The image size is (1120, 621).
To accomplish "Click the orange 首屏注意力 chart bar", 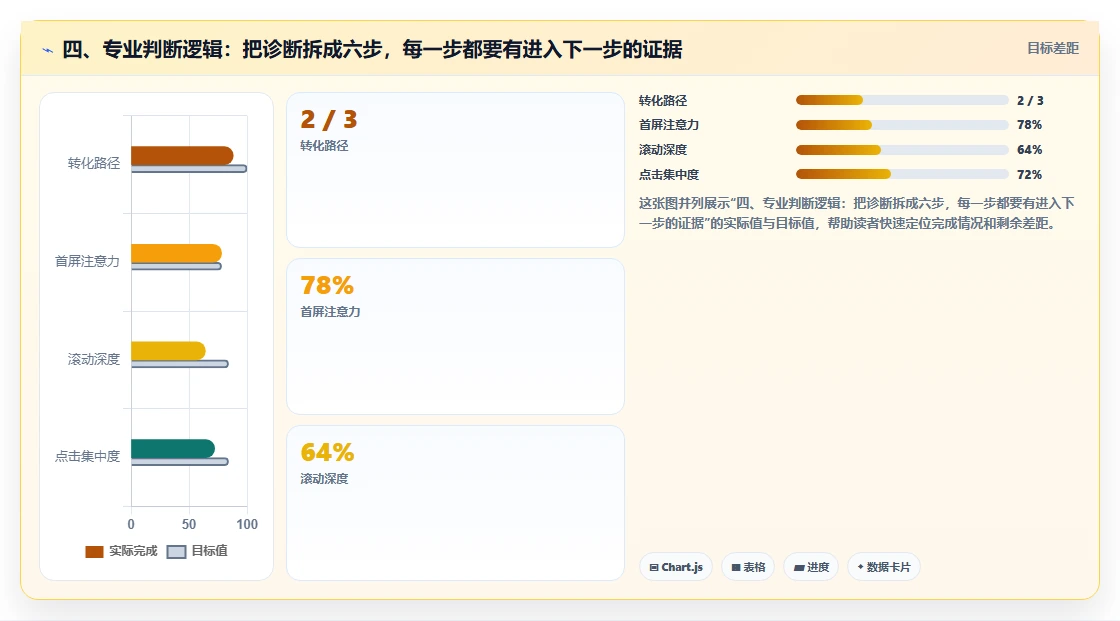I will (176, 253).
